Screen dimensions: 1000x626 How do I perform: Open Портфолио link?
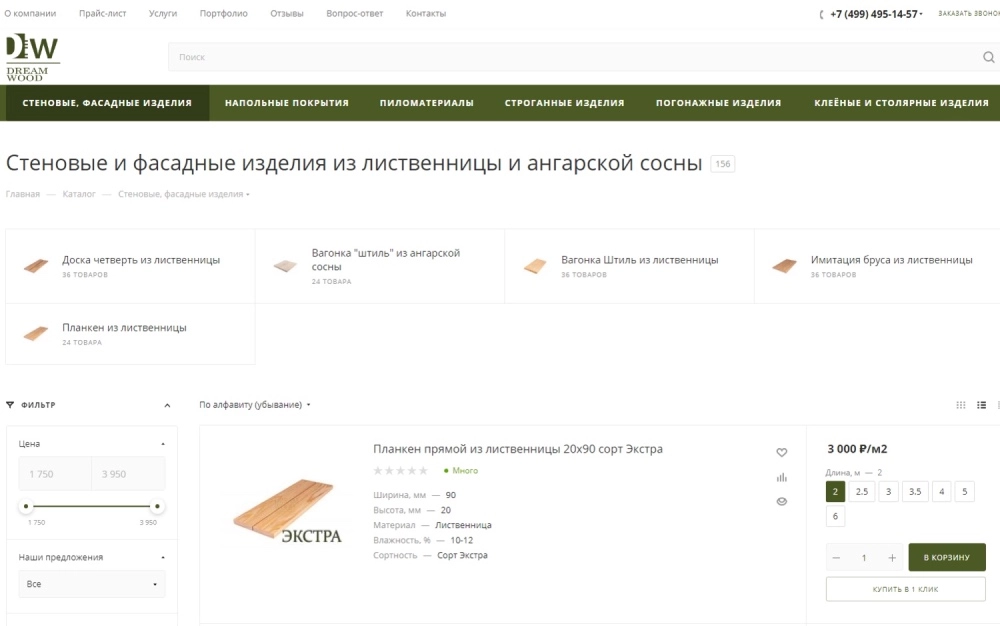(x=224, y=13)
